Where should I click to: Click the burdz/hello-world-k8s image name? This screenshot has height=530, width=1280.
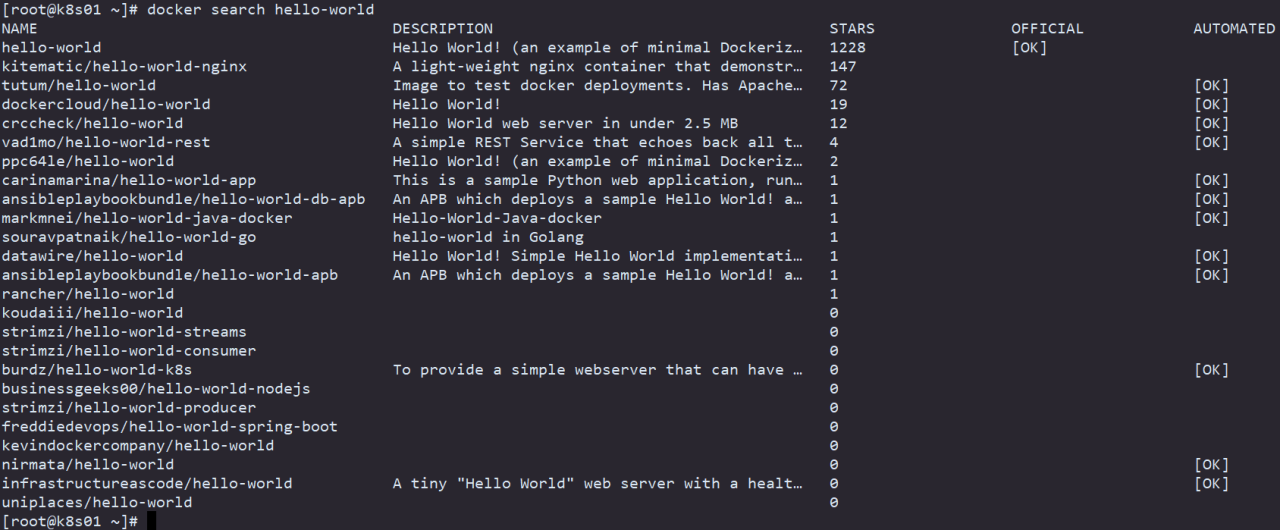pos(97,370)
